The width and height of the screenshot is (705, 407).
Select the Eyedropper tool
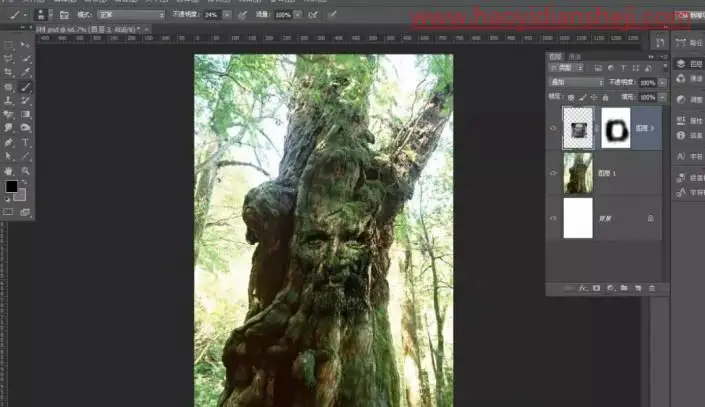[x=26, y=72]
